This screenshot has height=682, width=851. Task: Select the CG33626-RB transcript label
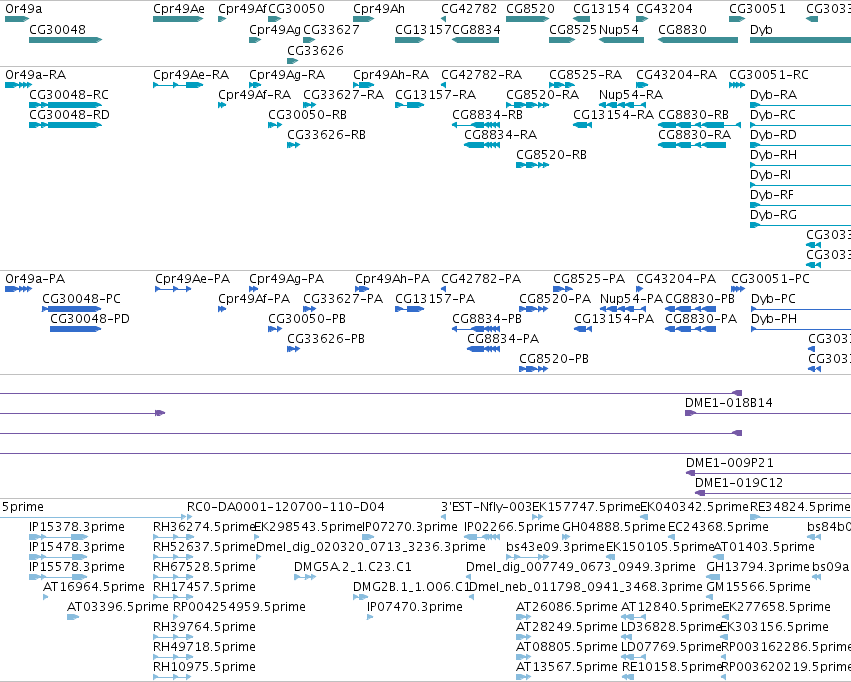(x=326, y=135)
